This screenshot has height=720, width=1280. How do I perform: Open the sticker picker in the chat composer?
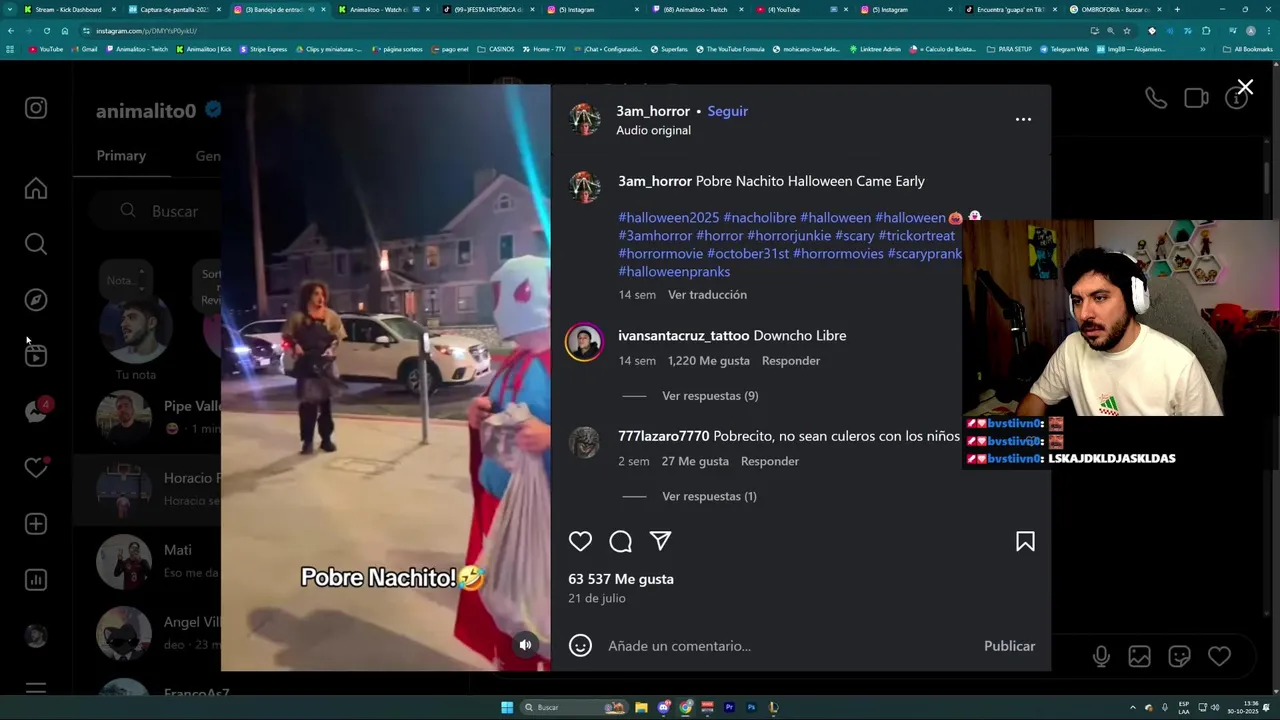pos(1179,656)
